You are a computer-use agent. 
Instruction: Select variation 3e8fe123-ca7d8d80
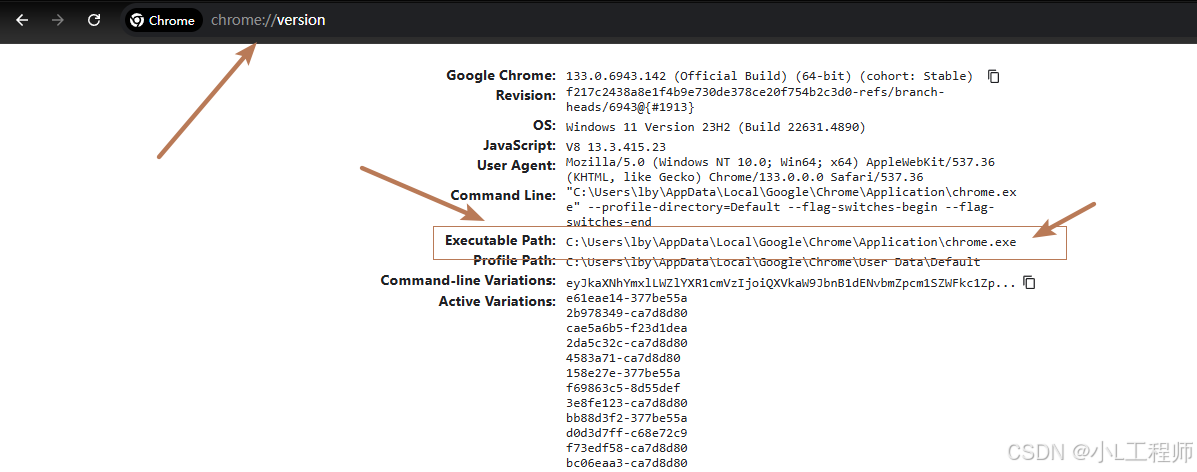[x=627, y=402]
